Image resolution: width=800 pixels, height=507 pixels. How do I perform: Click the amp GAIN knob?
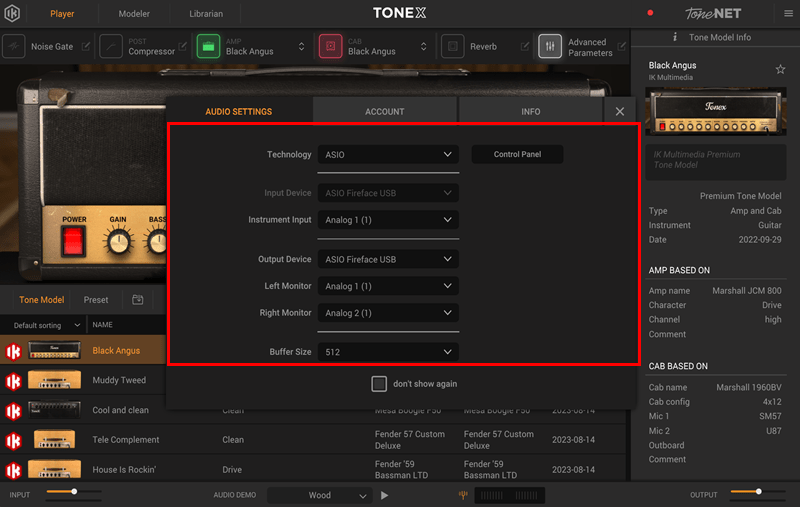[118, 242]
